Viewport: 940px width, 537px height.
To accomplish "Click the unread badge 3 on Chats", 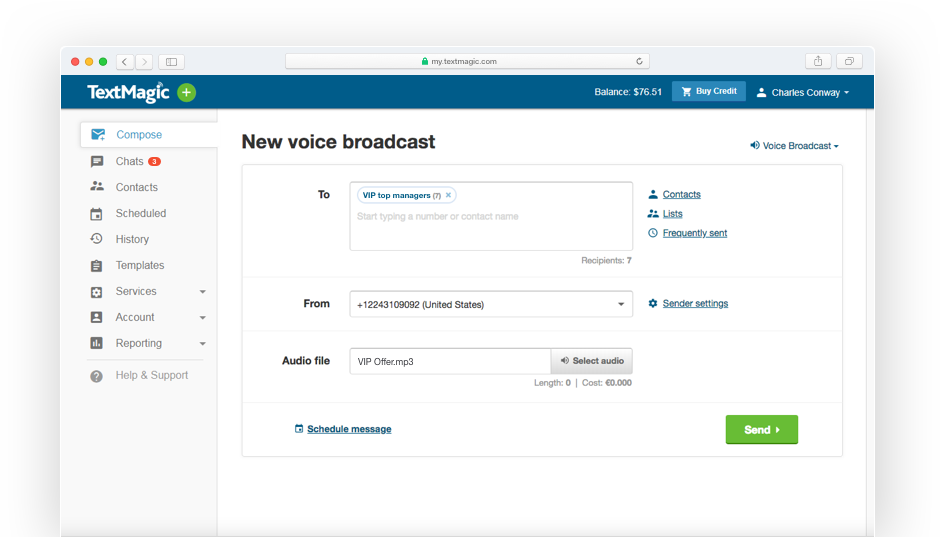I will (154, 161).
